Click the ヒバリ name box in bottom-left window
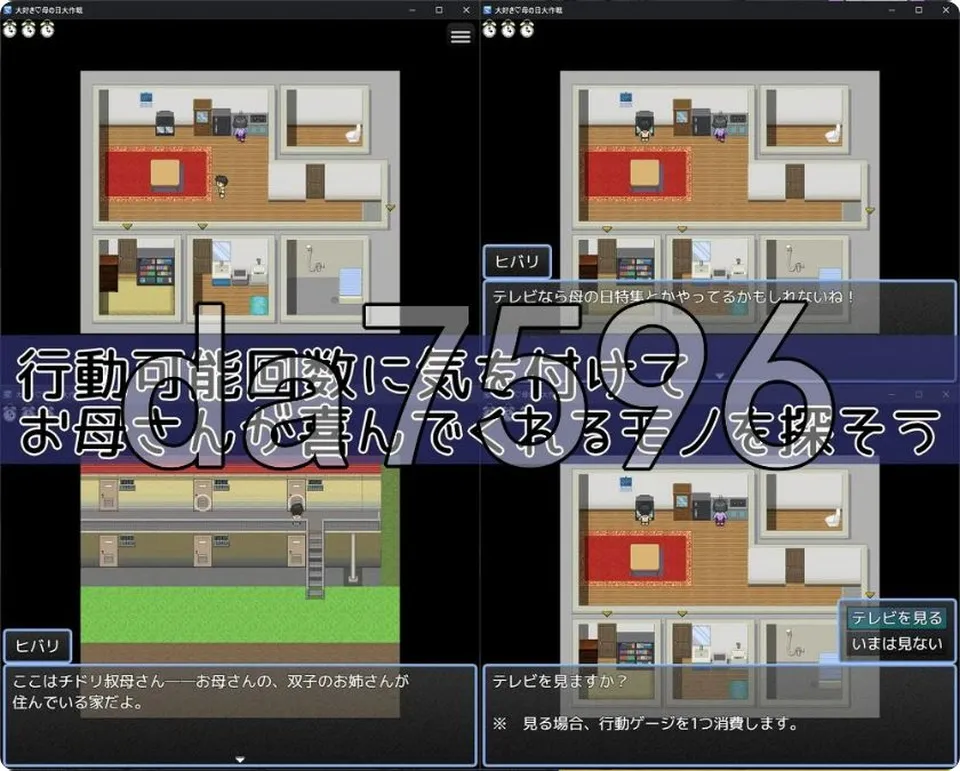The height and width of the screenshot is (771, 960). coord(37,646)
